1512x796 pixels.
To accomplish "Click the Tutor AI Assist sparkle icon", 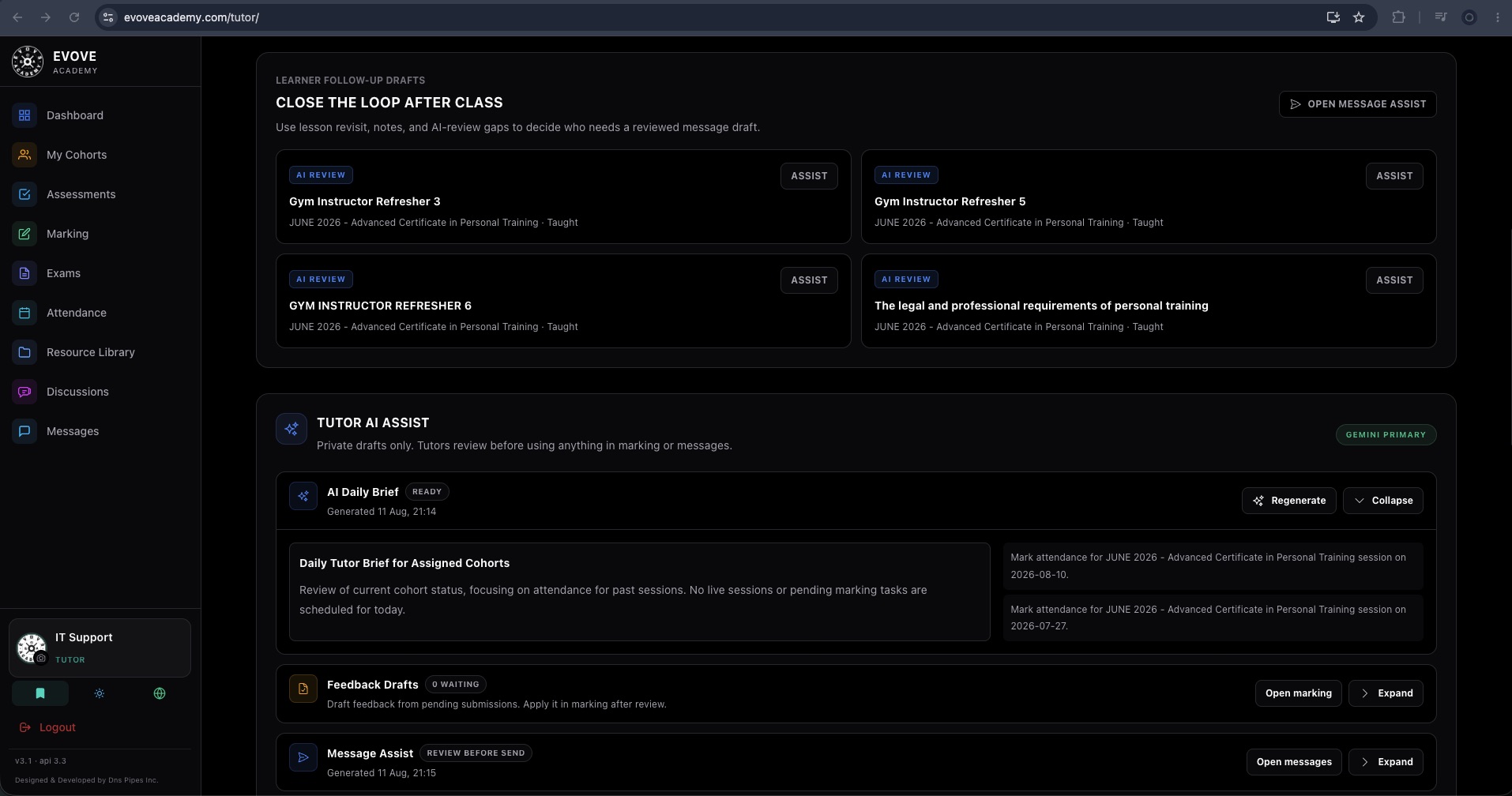I will click(x=291, y=429).
